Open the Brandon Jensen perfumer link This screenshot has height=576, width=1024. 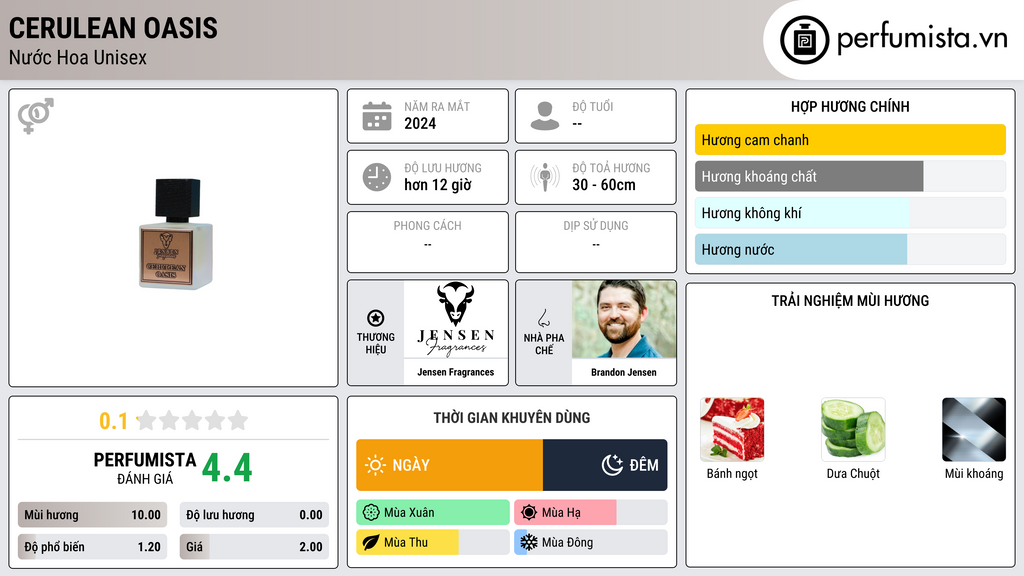pos(624,372)
